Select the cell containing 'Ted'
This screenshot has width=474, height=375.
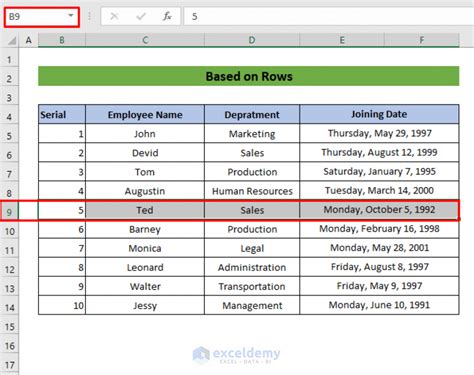coord(145,210)
